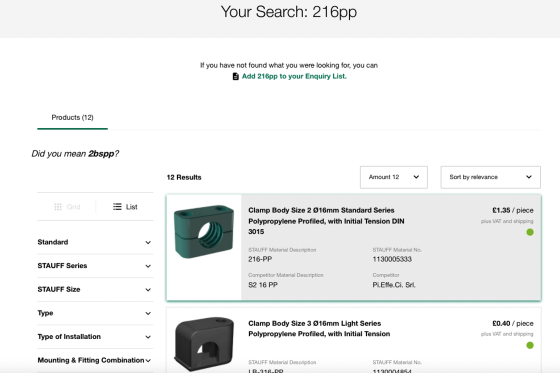560x373 pixels.
Task: Click the List view lines icon
Action: (117, 207)
